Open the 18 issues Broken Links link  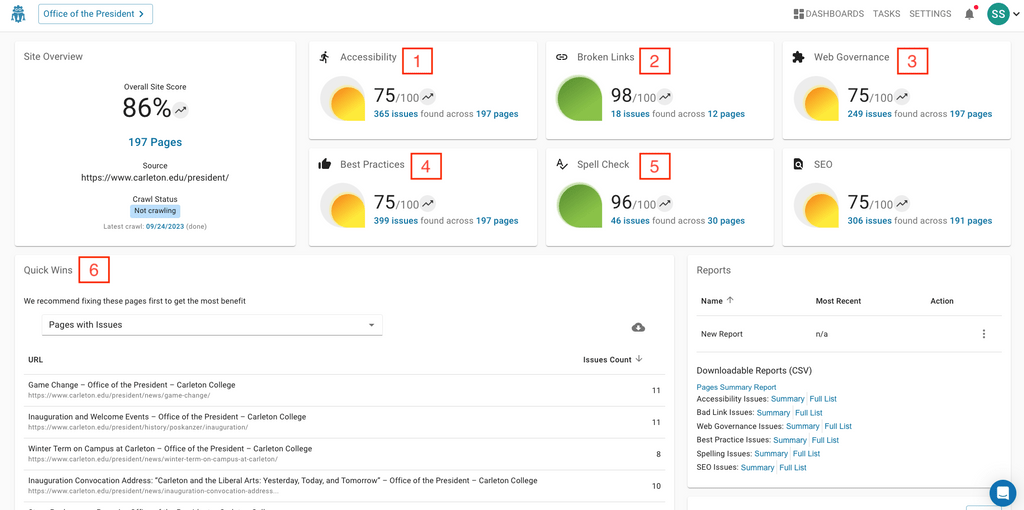pos(630,114)
